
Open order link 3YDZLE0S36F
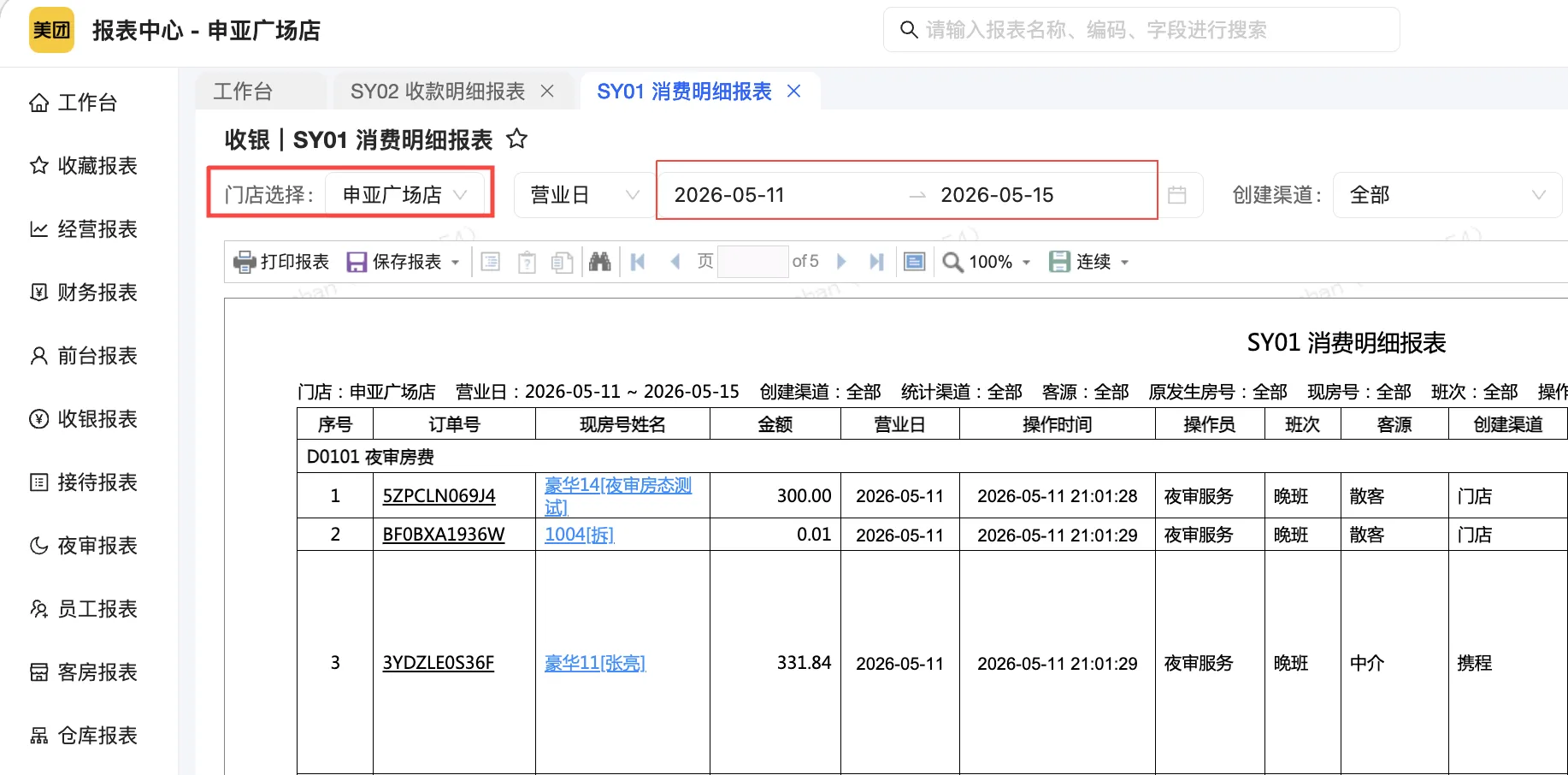[439, 663]
